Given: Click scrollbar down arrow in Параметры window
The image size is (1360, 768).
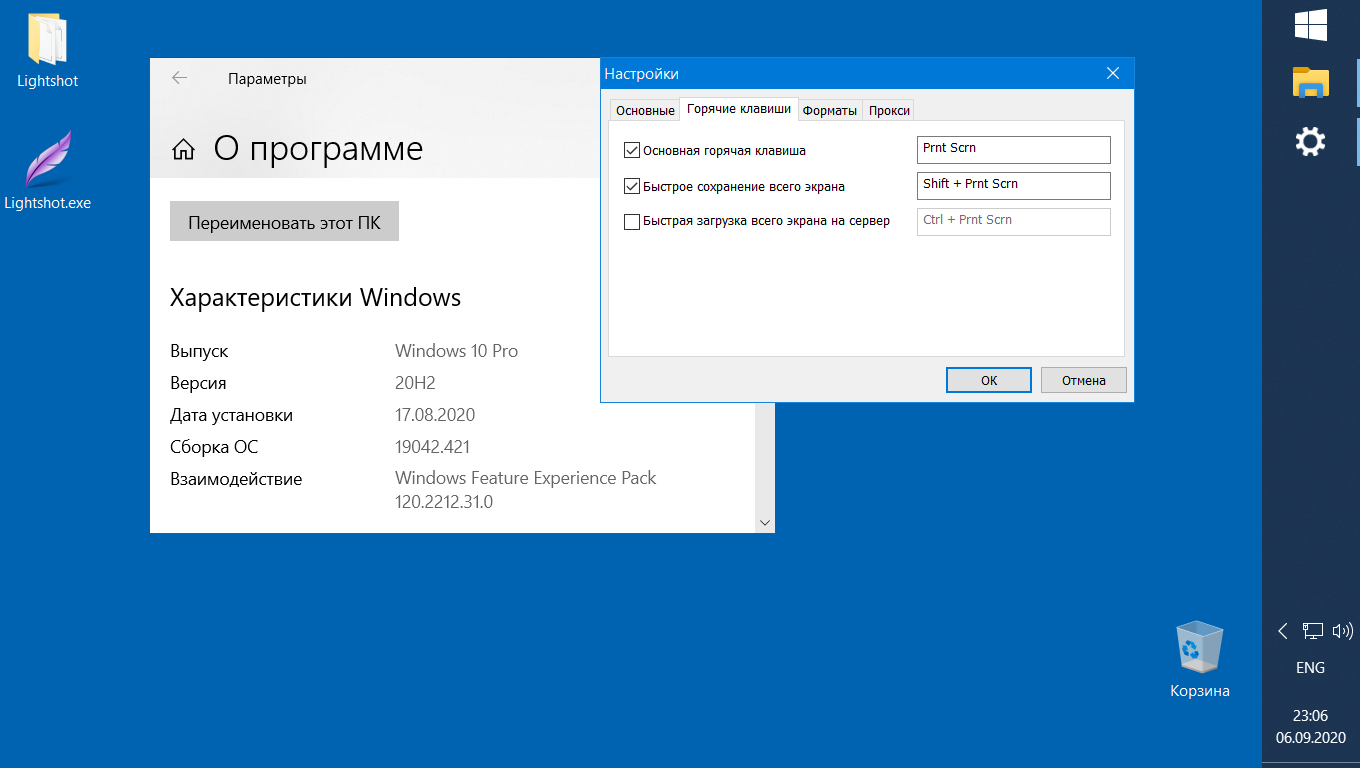Looking at the screenshot, I should 765,522.
